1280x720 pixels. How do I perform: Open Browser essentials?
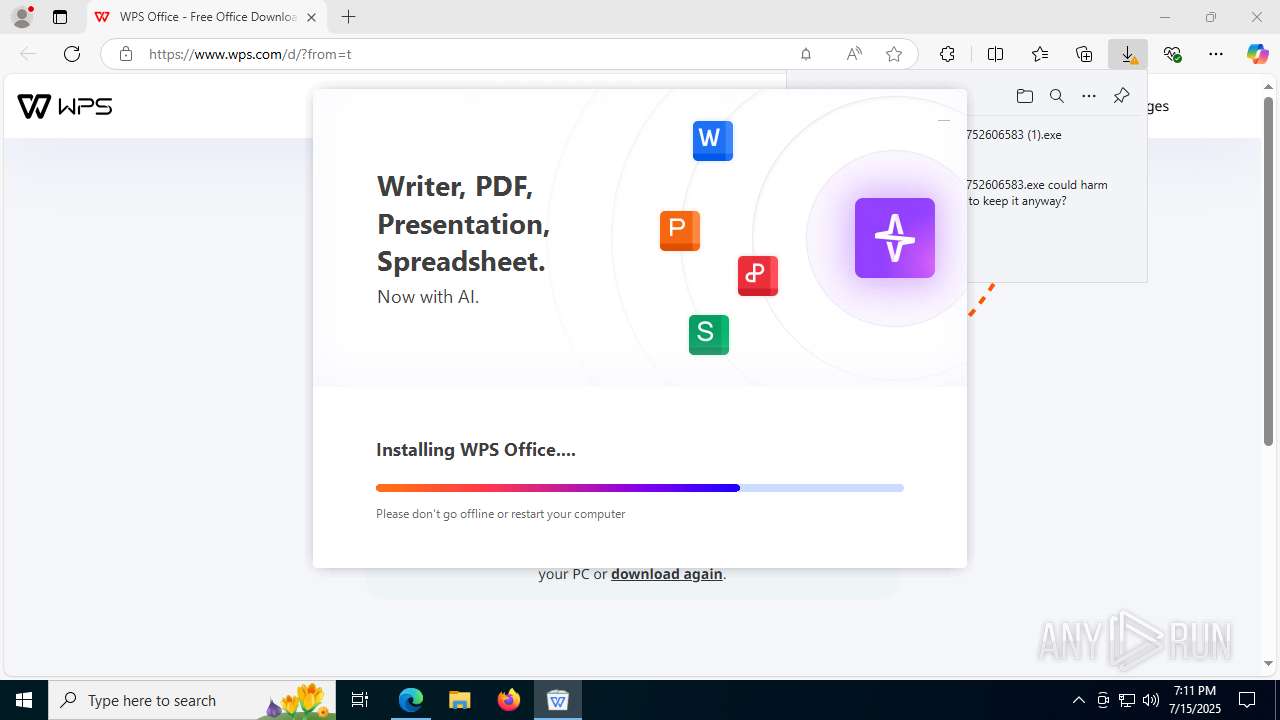[x=1172, y=54]
